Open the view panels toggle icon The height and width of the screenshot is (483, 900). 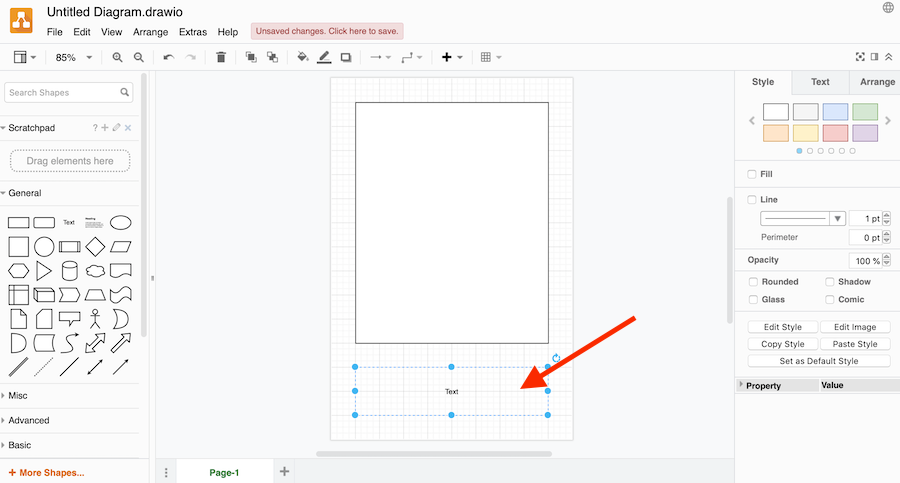point(25,57)
